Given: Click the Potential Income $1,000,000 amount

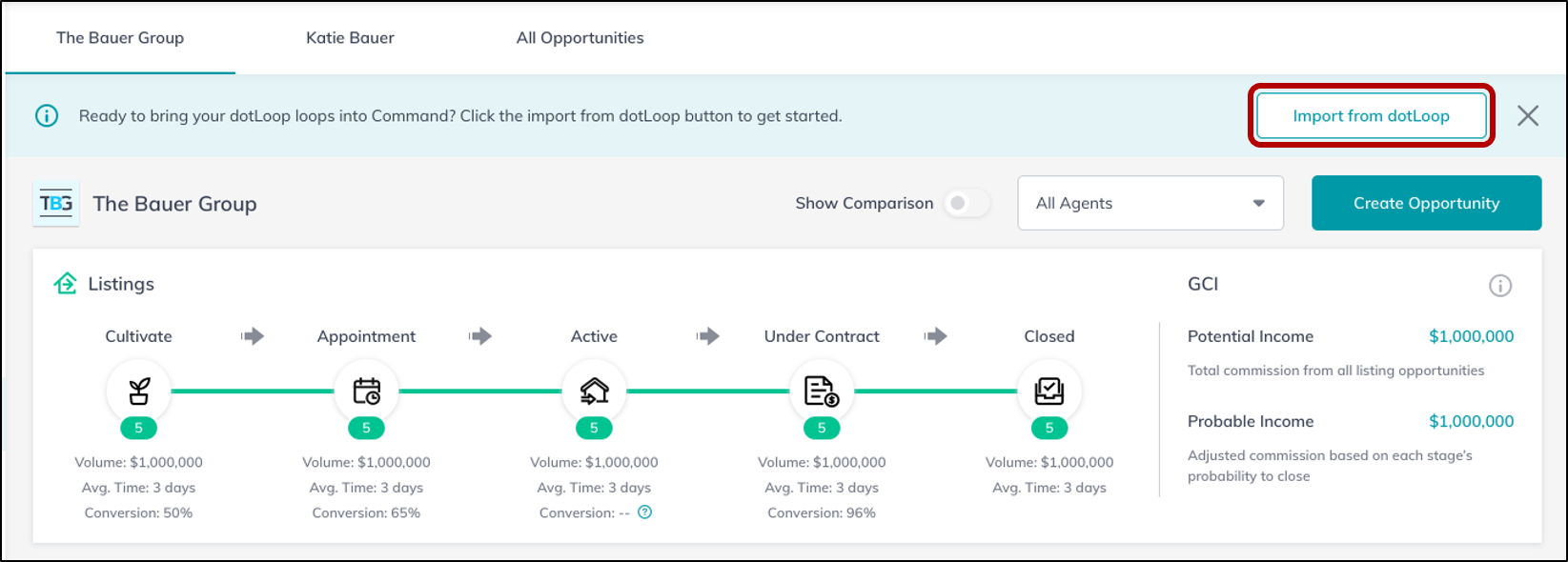Looking at the screenshot, I should (x=1471, y=336).
